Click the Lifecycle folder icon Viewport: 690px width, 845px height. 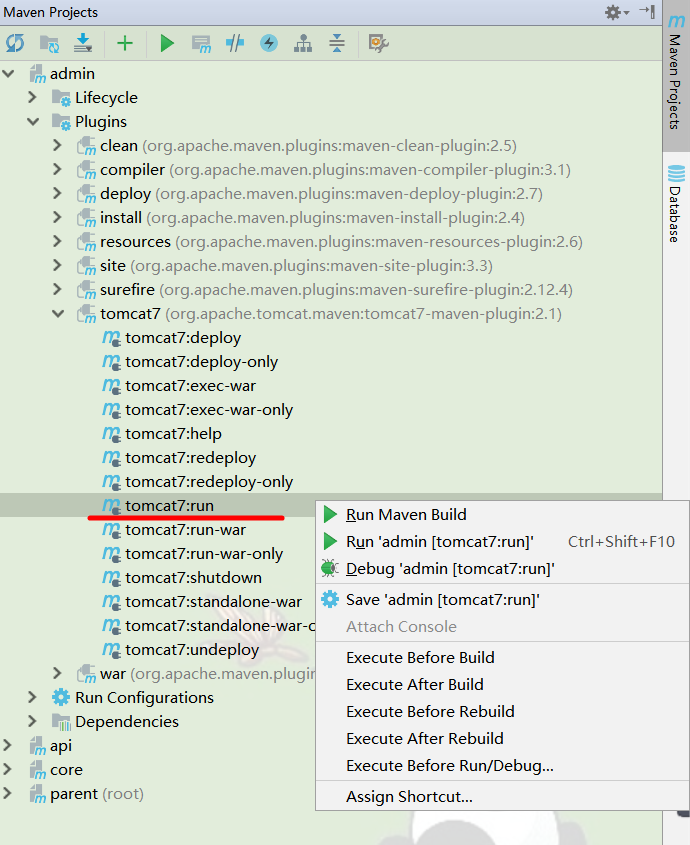click(x=61, y=98)
